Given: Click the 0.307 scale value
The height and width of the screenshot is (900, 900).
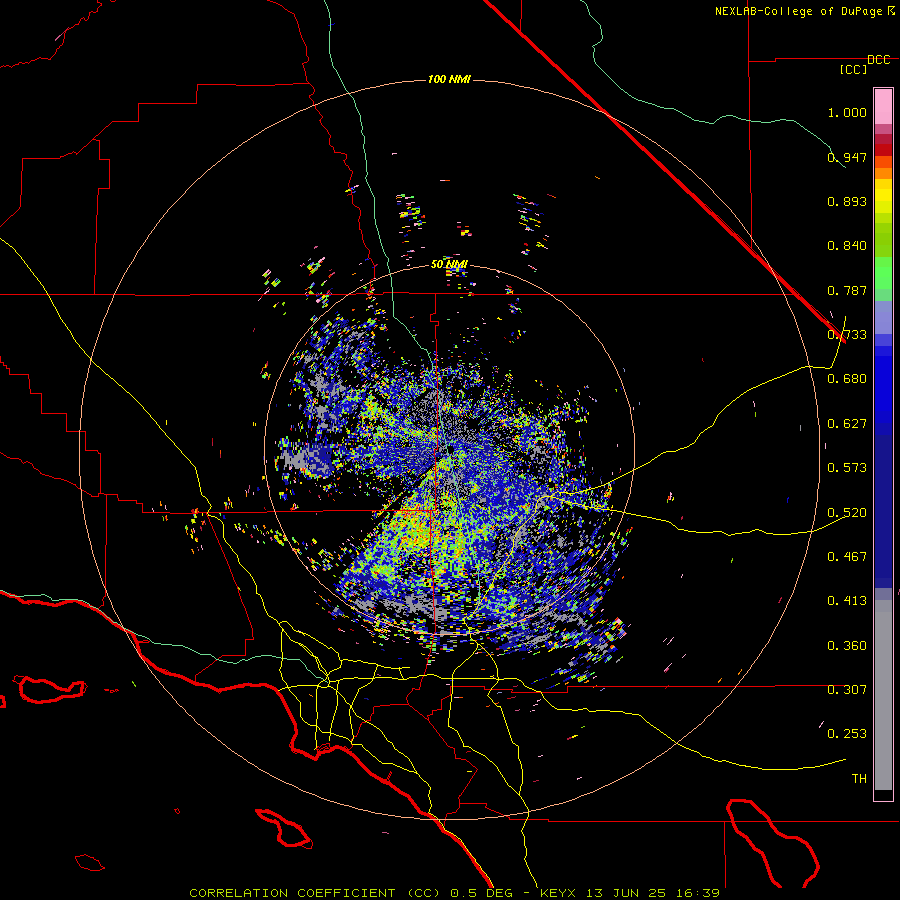Looking at the screenshot, I should (x=847, y=690).
